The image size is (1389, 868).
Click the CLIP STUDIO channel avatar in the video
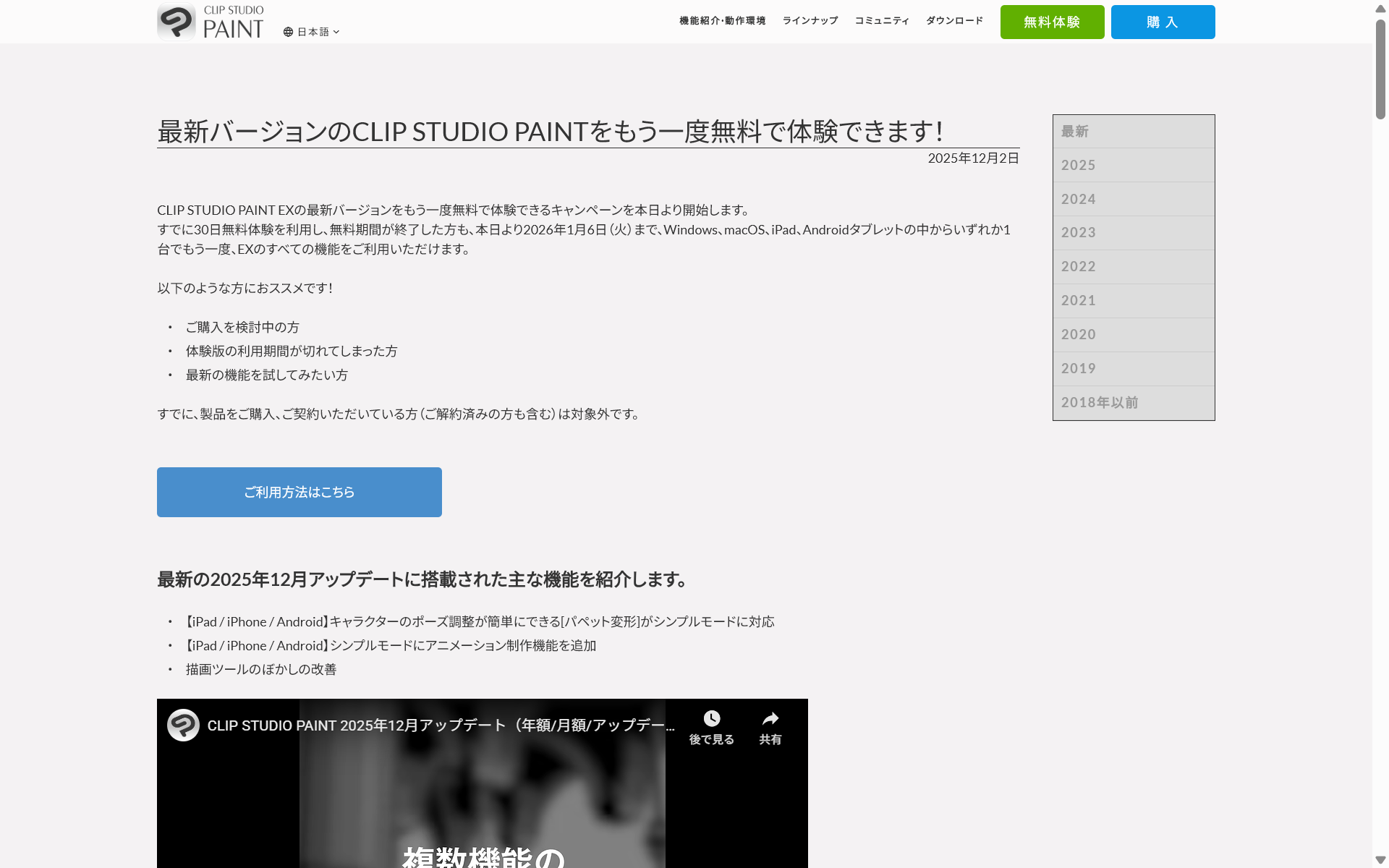click(x=182, y=725)
